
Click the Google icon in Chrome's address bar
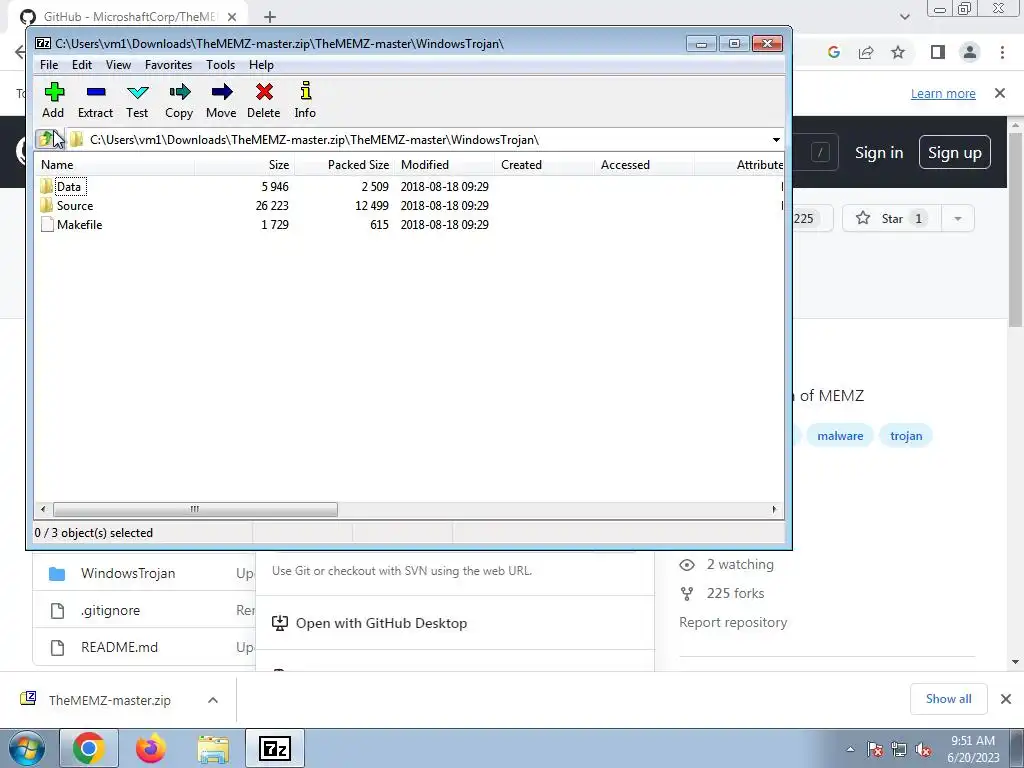point(833,52)
